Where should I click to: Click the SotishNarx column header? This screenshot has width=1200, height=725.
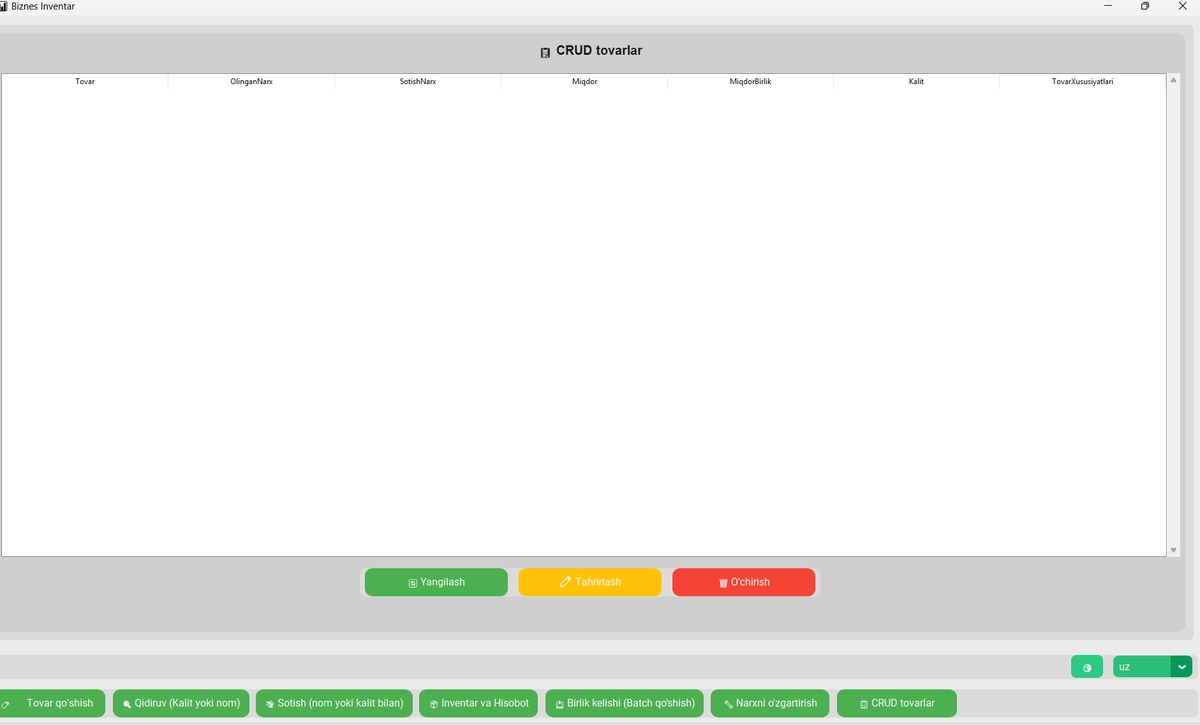417,81
